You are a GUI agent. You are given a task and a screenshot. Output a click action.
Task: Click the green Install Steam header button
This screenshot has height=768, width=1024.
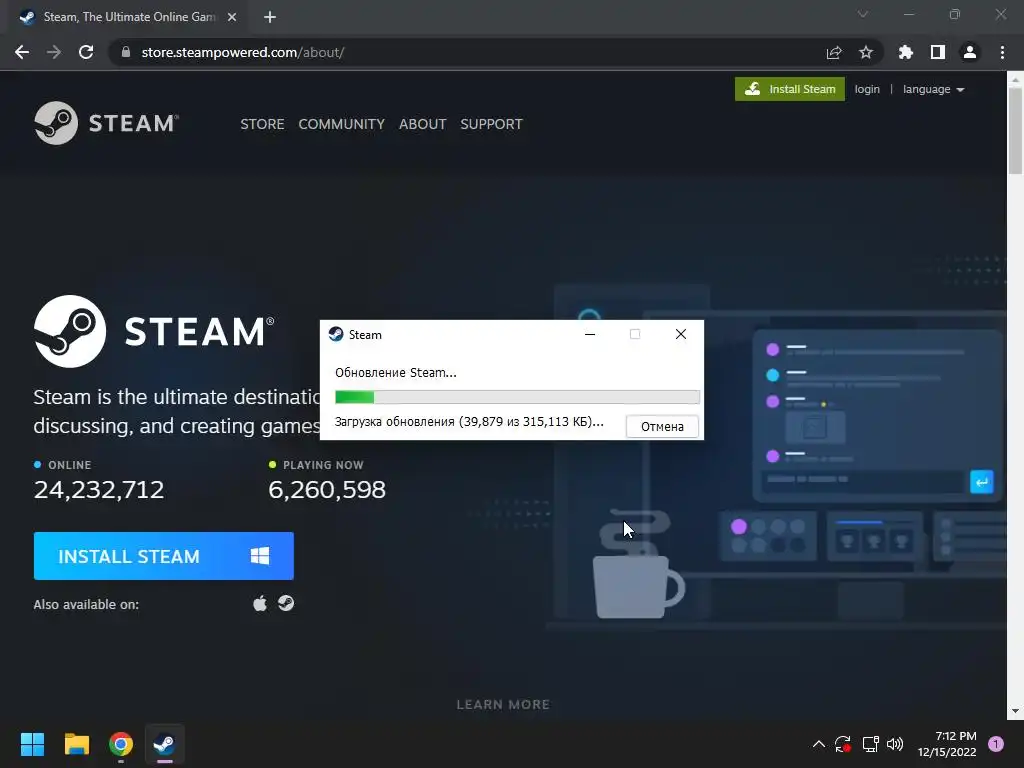[x=790, y=89]
